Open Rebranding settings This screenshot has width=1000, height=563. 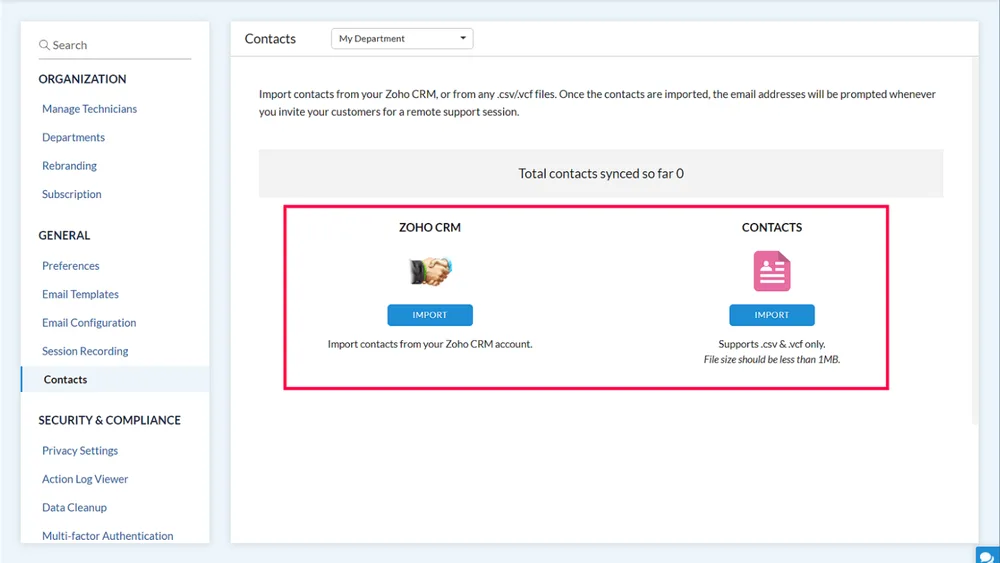(x=70, y=166)
